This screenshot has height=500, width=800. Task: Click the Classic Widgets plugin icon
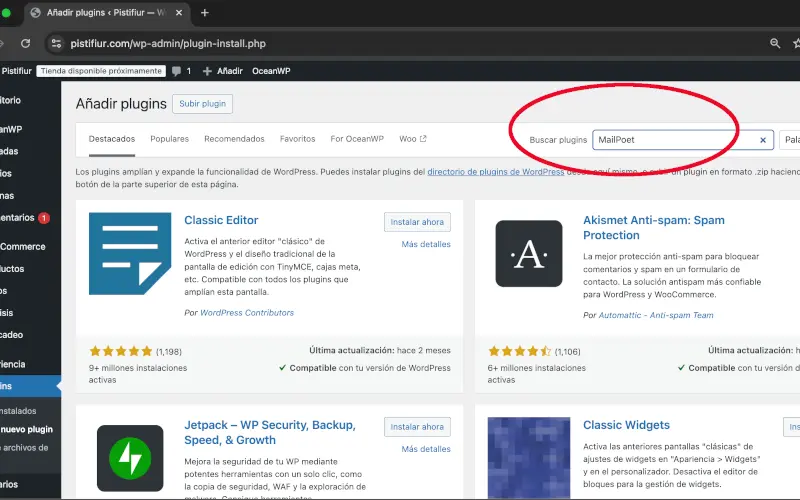pos(529,458)
